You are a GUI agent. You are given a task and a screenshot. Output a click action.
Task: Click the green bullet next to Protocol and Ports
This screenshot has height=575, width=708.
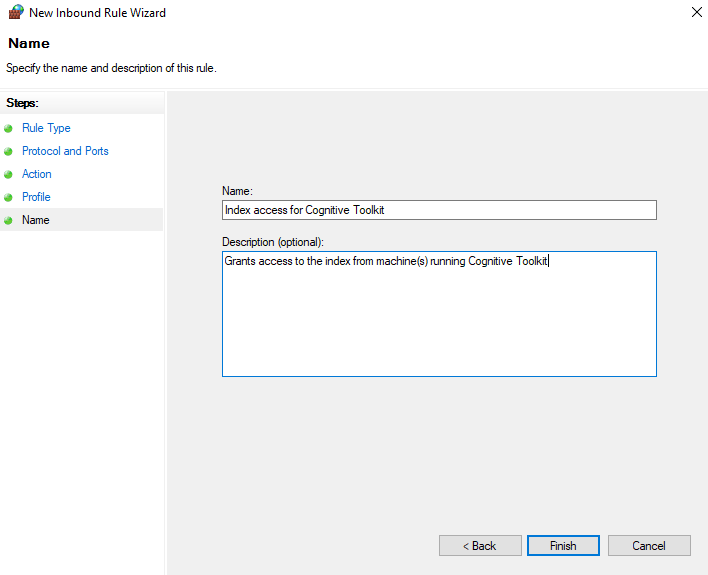coord(9,152)
